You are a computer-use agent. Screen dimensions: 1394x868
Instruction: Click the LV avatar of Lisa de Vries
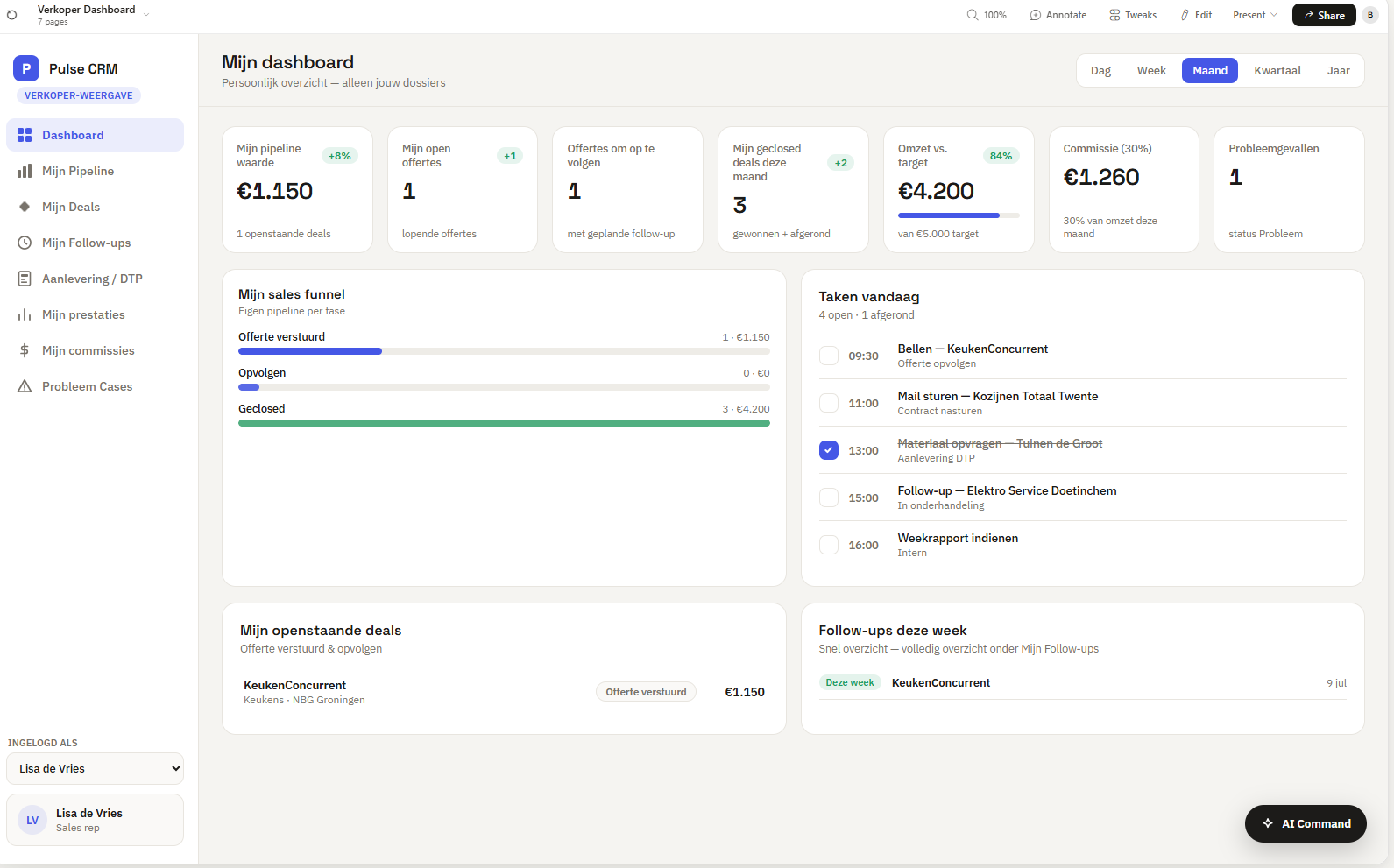tap(32, 820)
